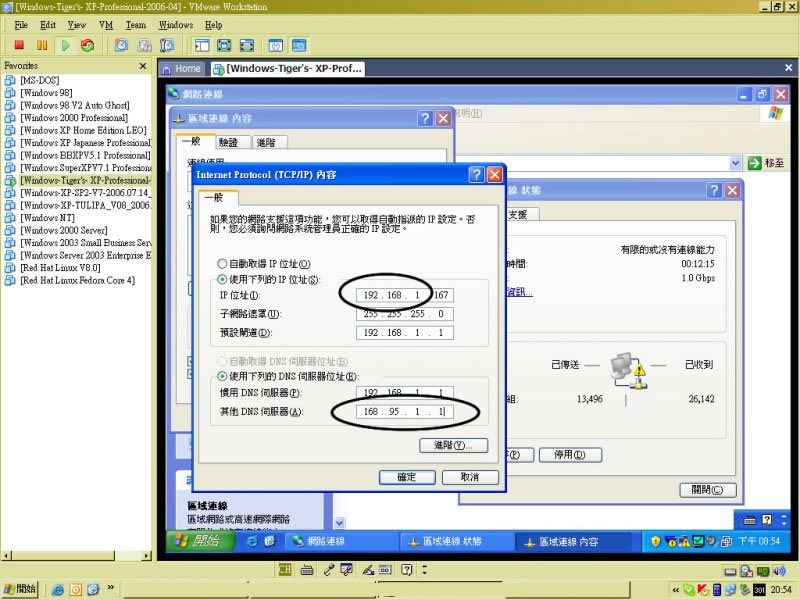Click the 進階(V)... button in TCP/IP dialog
The width and height of the screenshot is (800, 600).
(454, 445)
